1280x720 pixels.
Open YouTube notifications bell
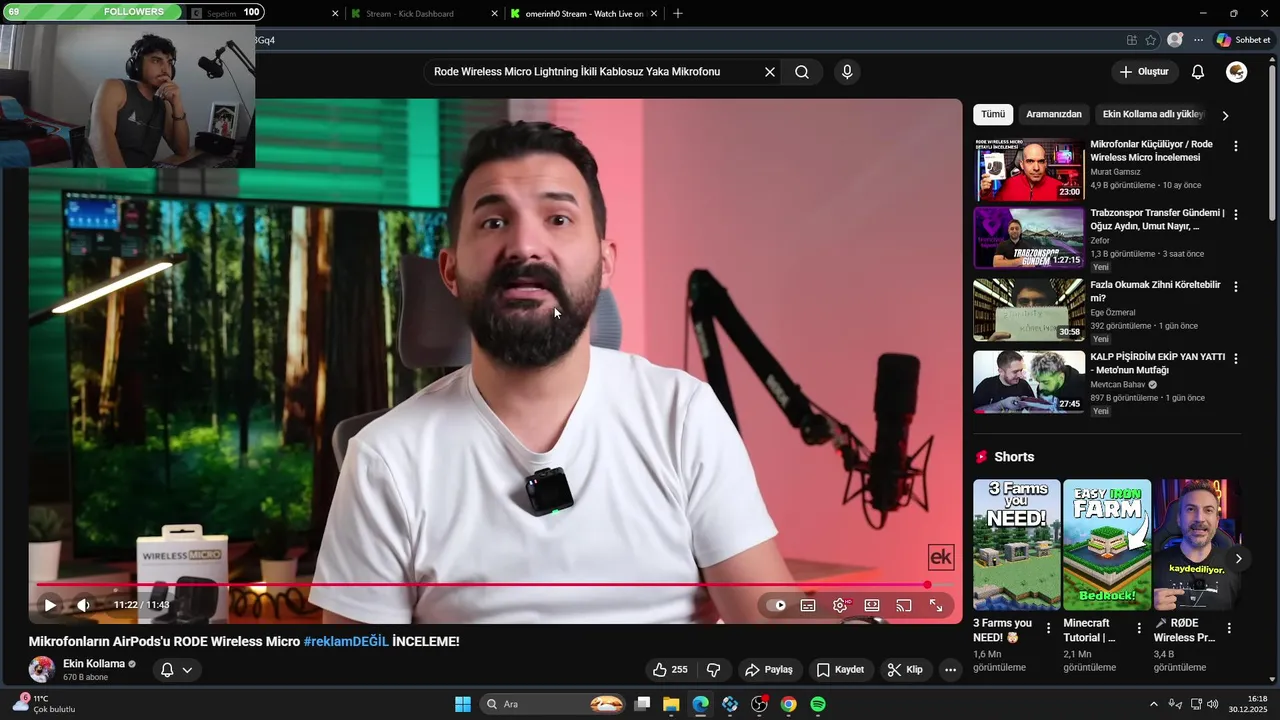(x=1198, y=72)
